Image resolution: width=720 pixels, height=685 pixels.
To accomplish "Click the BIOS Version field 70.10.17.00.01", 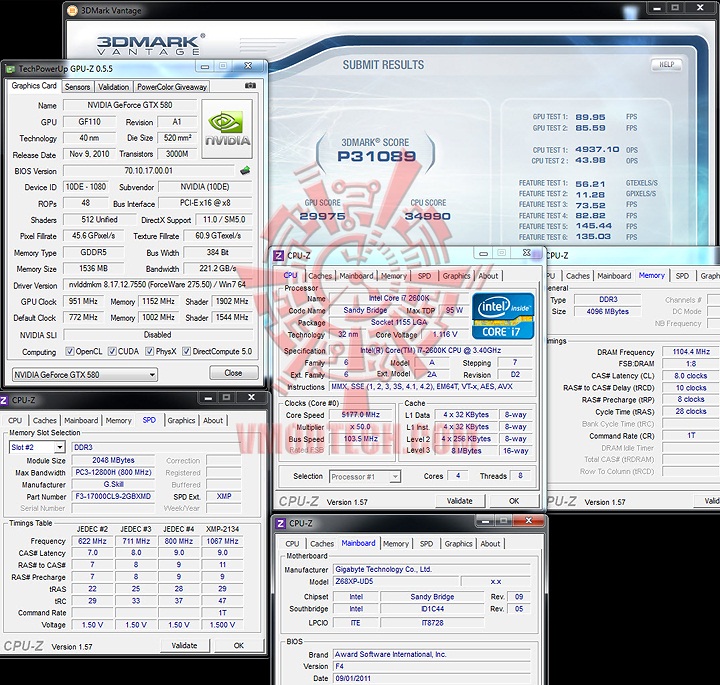I will (x=149, y=171).
